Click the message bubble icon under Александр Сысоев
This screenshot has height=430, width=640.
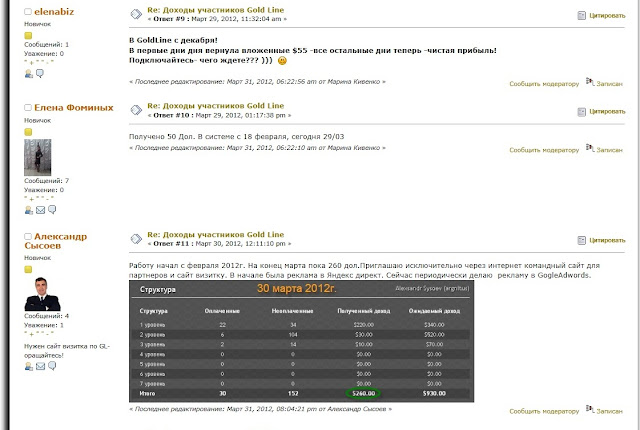(x=51, y=366)
